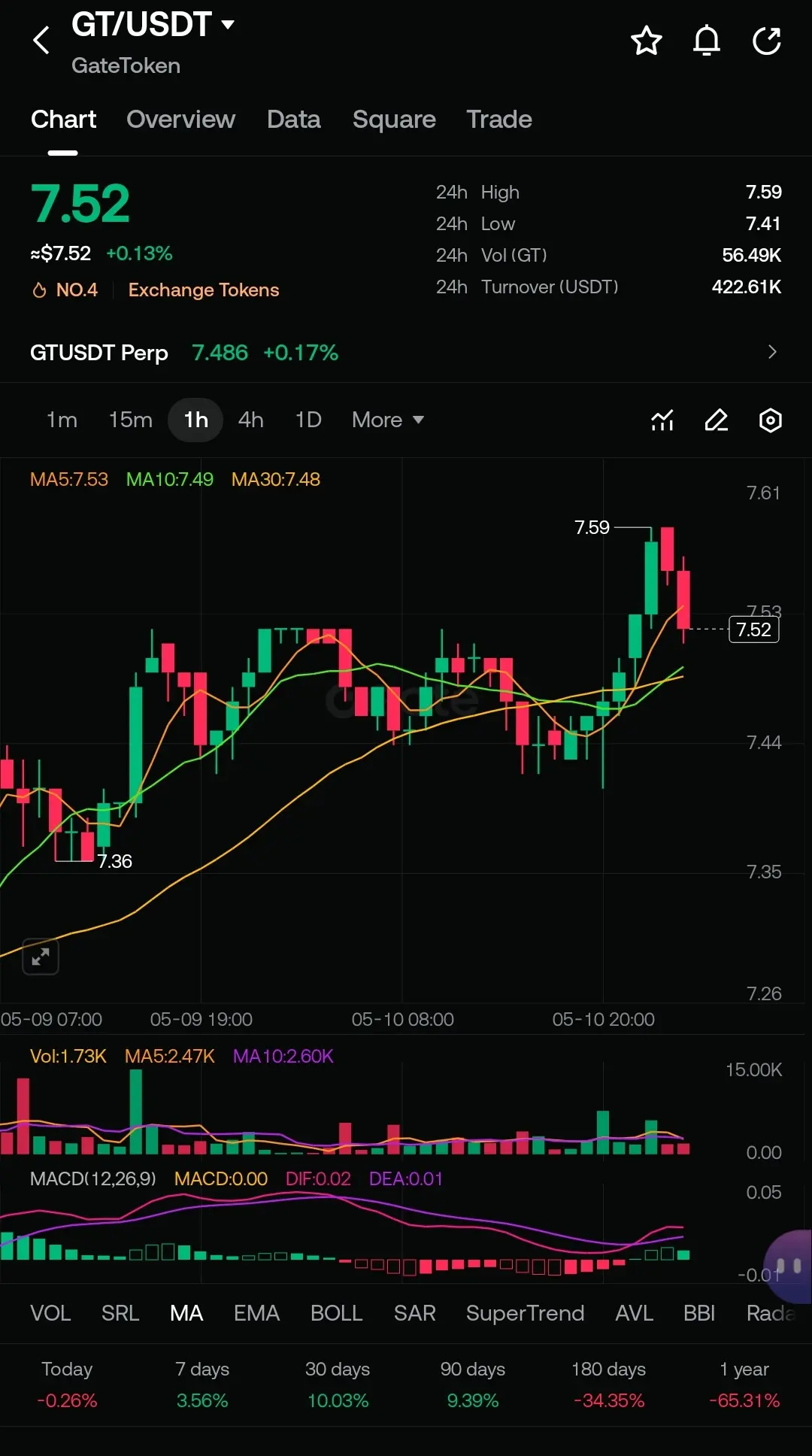Image resolution: width=812 pixels, height=1456 pixels.
Task: Open Exchange Tokens category link
Action: (x=204, y=290)
